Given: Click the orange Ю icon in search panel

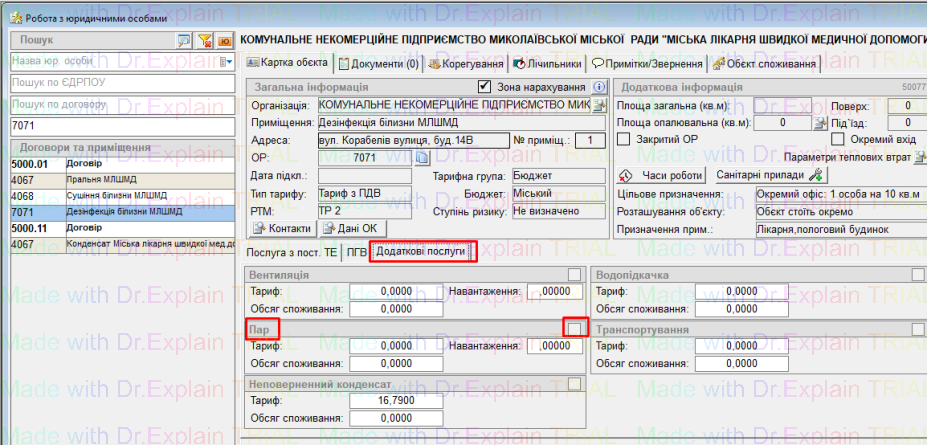Looking at the screenshot, I should (x=225, y=40).
